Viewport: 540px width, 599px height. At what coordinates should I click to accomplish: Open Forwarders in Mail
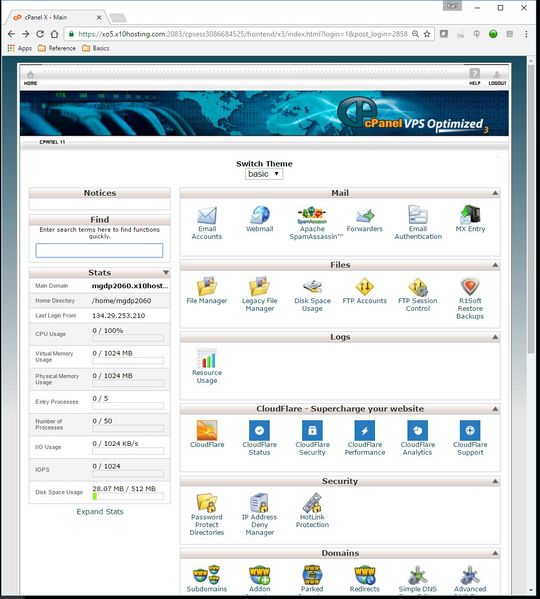(365, 219)
